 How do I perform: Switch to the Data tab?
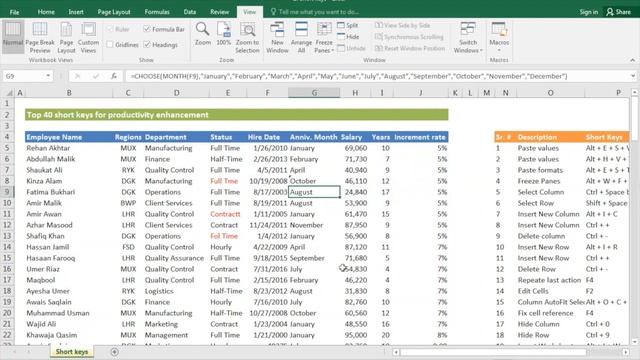coord(189,12)
